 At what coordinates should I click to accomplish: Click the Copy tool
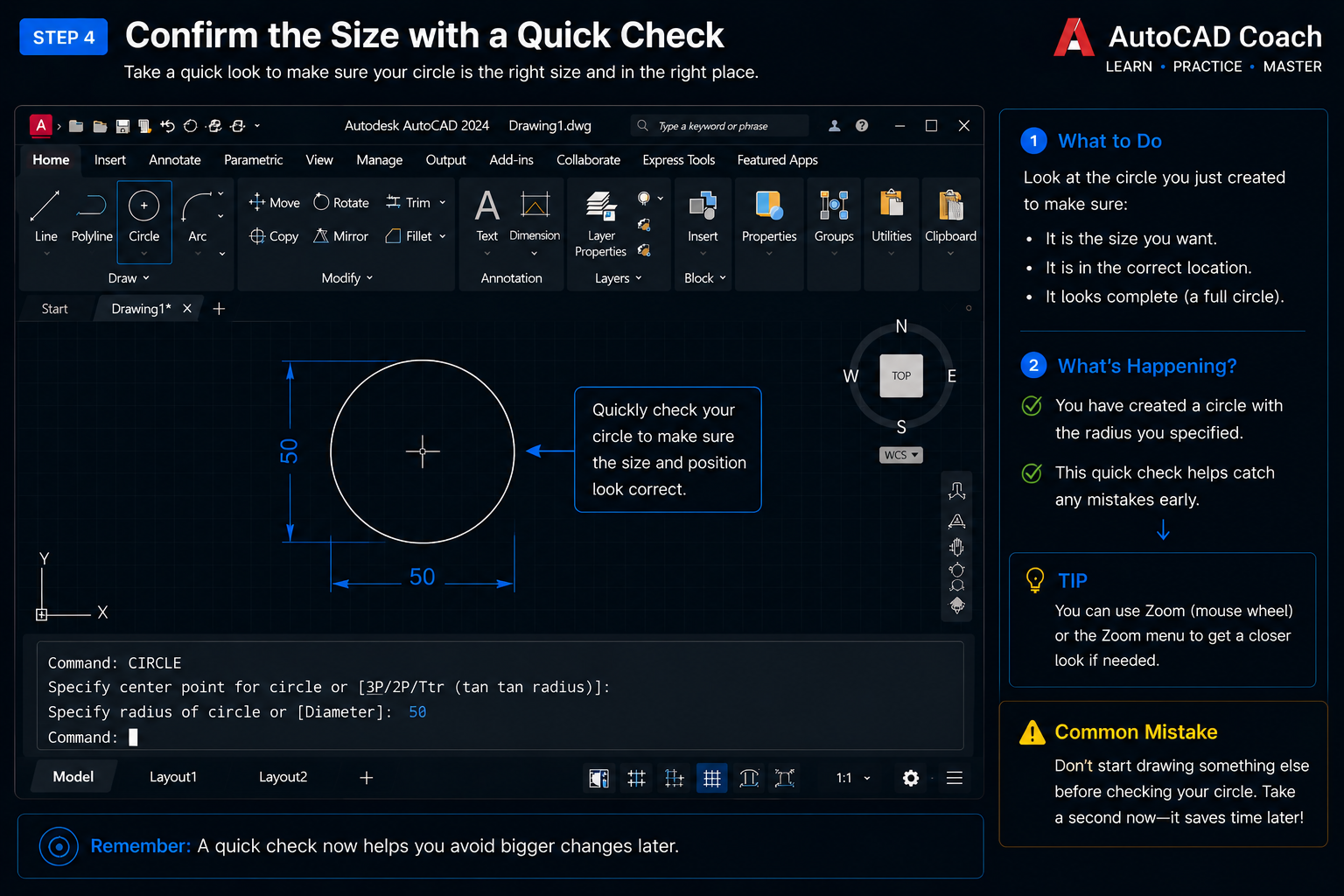[274, 236]
